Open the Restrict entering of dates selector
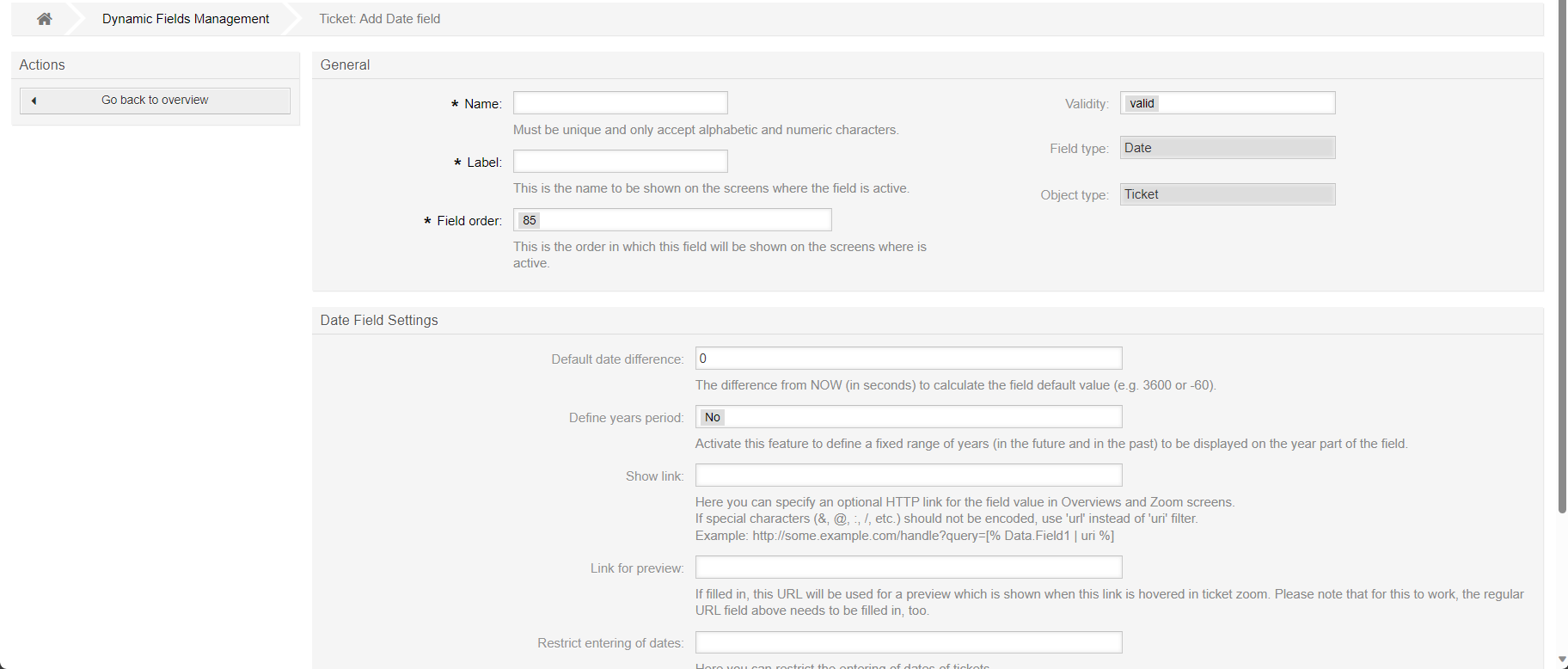The height and width of the screenshot is (669, 1568). click(x=908, y=642)
